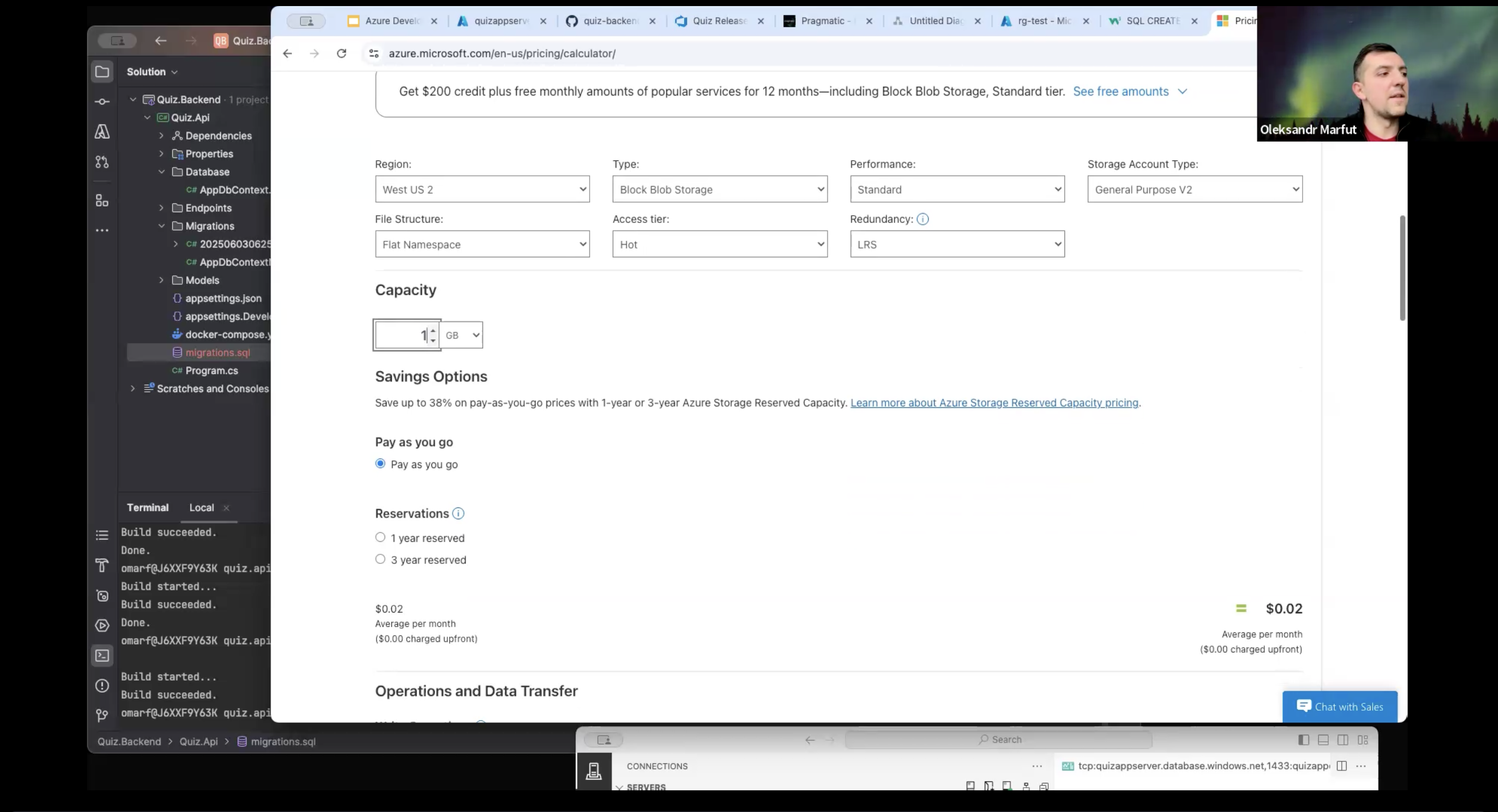Open the Redundancy dropdown showing LRS
This screenshot has height=812, width=1498.
pyautogui.click(x=957, y=244)
